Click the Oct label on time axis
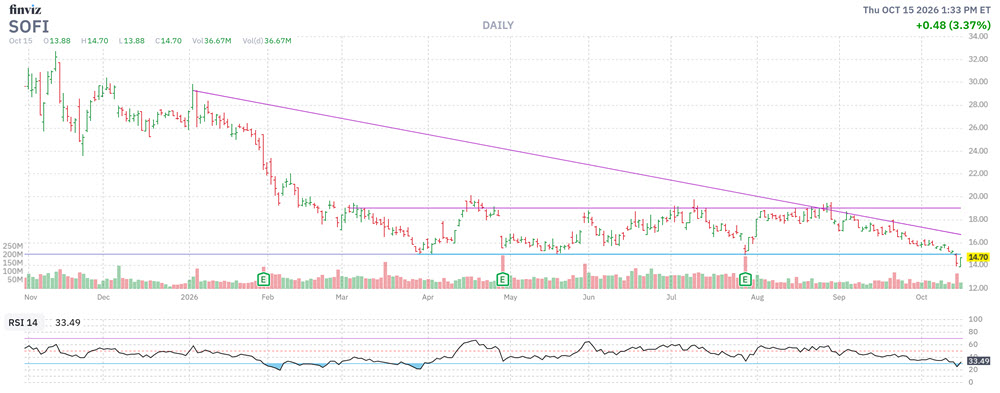Image resolution: width=1000 pixels, height=393 pixels. 921,297
